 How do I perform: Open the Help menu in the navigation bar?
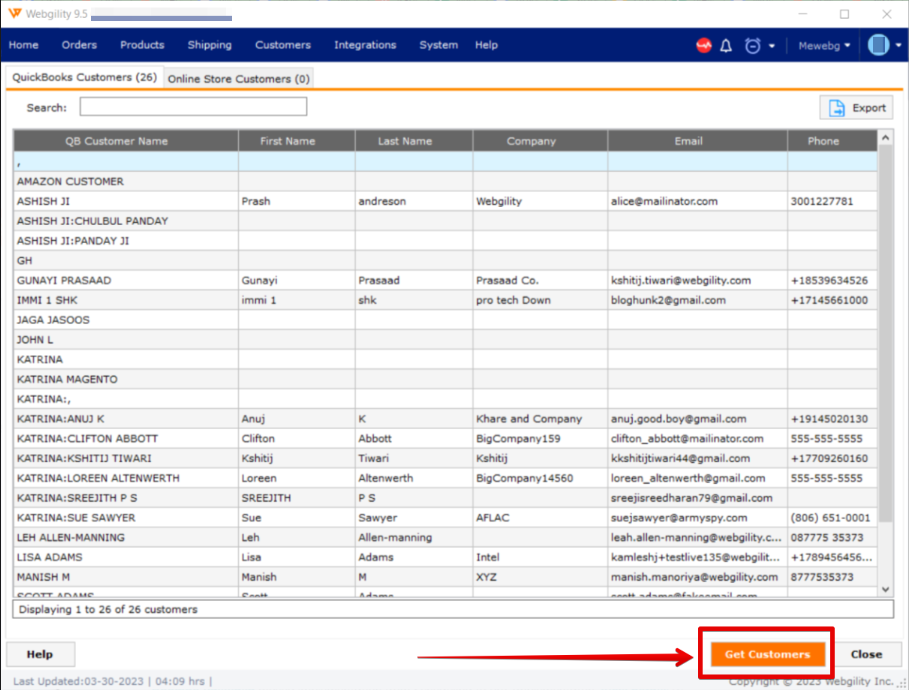click(x=486, y=45)
